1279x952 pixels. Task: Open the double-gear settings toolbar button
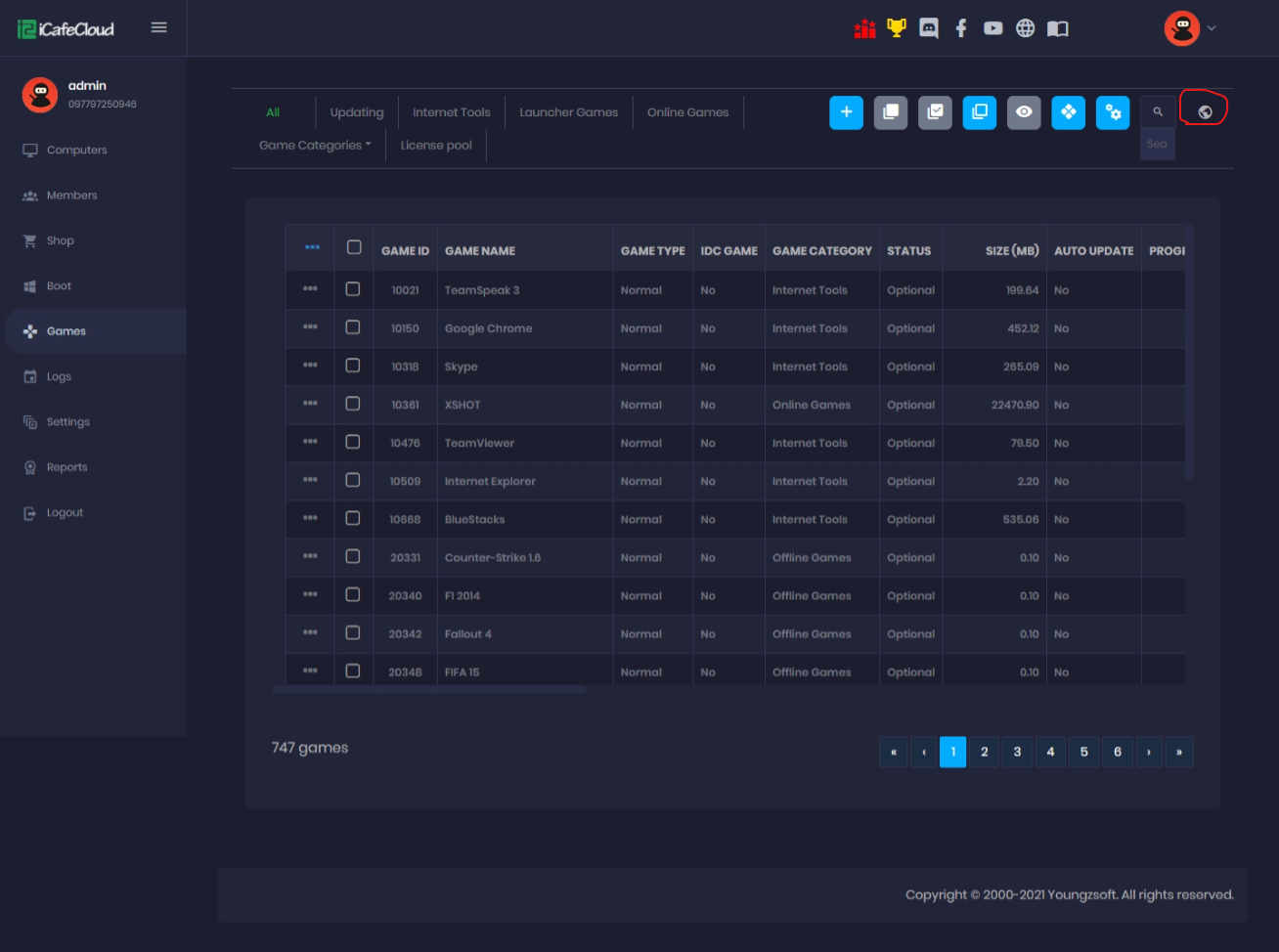[x=1113, y=112]
